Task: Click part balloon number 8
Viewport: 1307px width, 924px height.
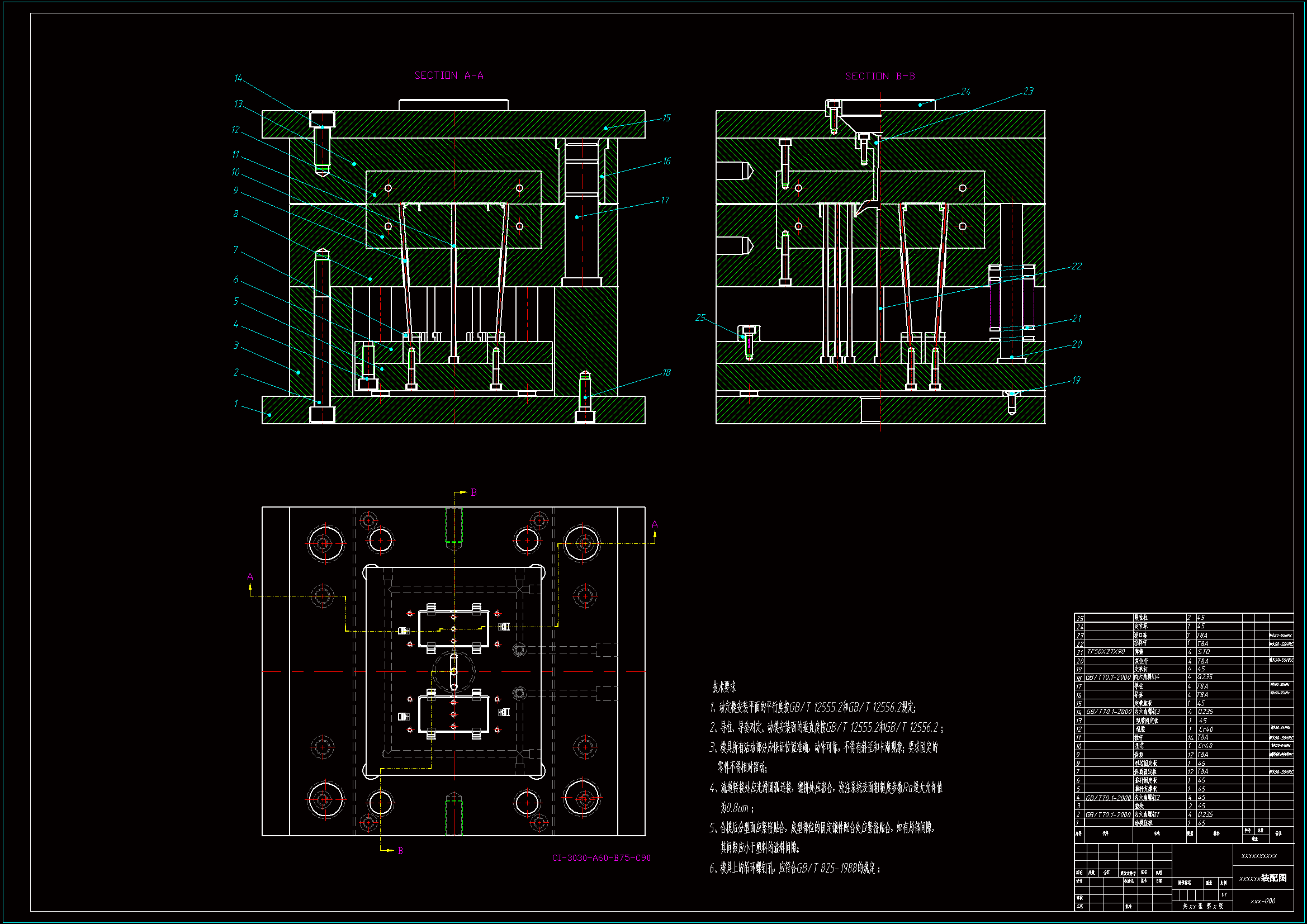Action: click(236, 214)
